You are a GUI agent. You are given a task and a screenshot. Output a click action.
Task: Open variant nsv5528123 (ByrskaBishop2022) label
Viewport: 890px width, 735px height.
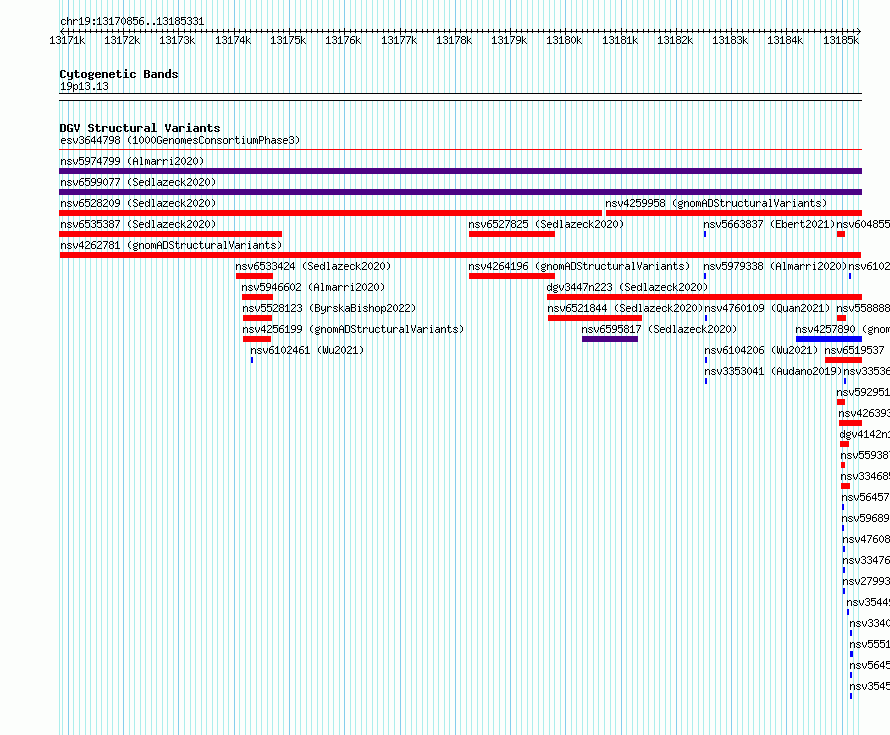329,308
